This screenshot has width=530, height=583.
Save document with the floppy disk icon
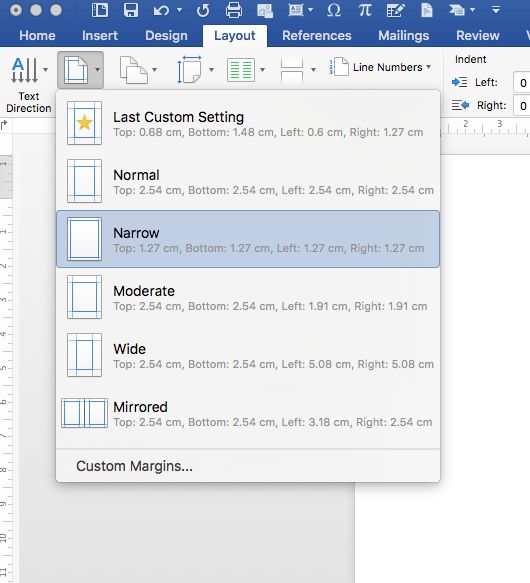(131, 10)
